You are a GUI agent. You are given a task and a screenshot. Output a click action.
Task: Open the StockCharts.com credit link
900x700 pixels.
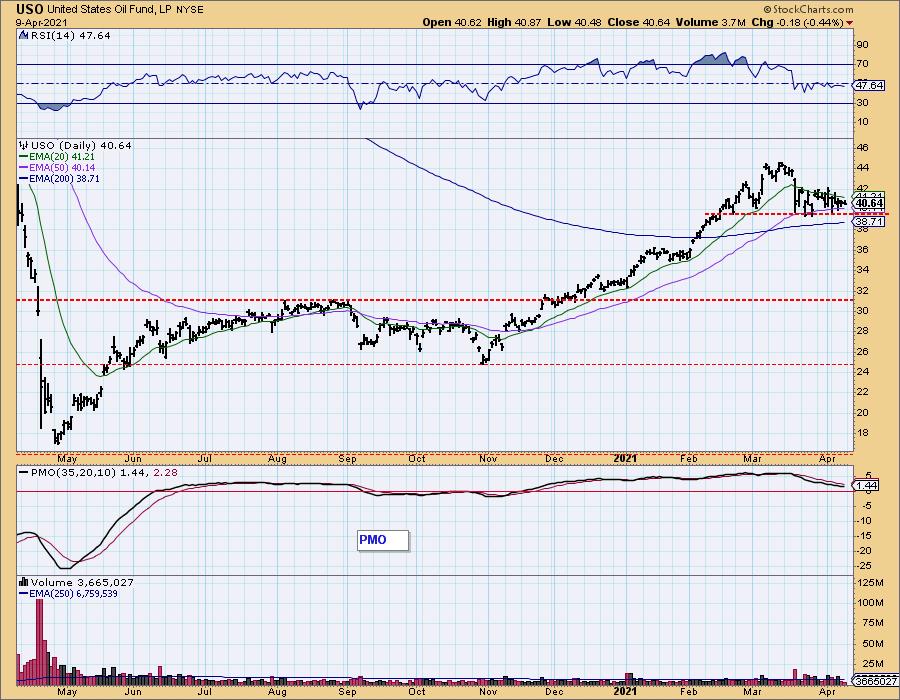tap(808, 9)
